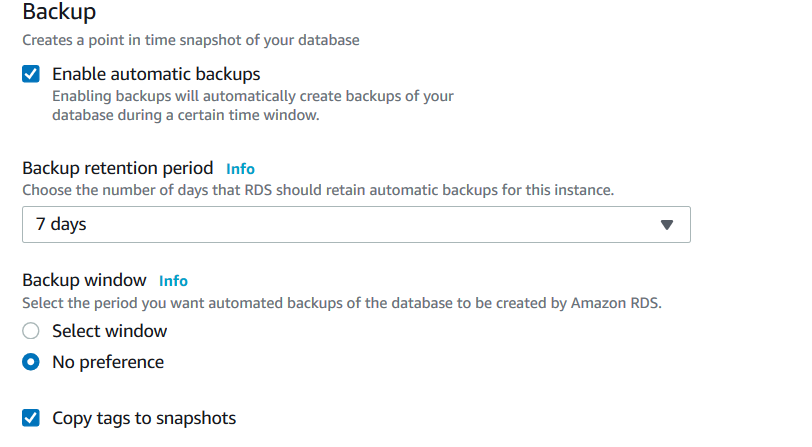Open the Backup retention period dropdown
The height and width of the screenshot is (447, 812).
point(356,225)
